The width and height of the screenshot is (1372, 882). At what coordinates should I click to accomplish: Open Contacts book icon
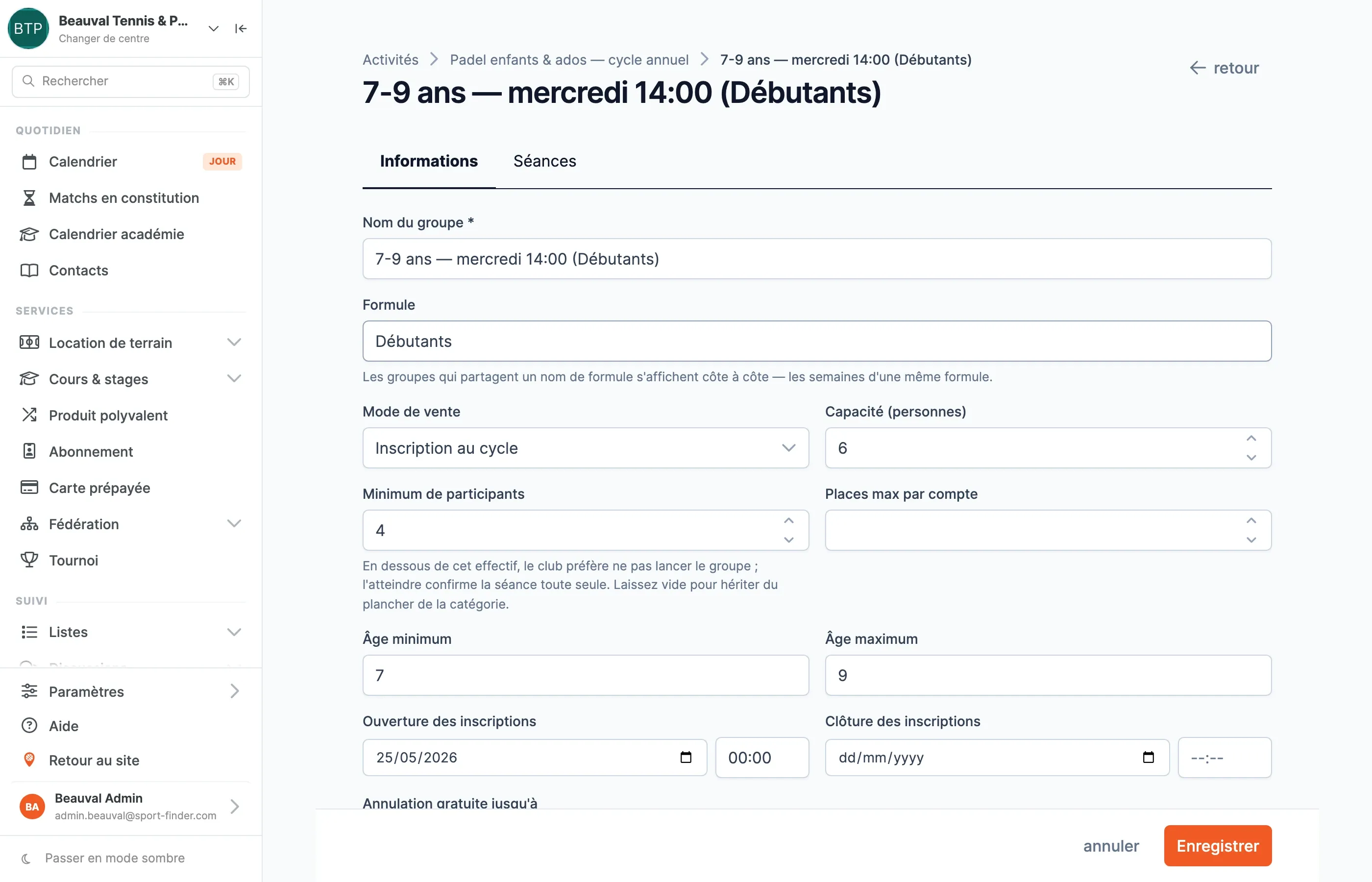pos(29,270)
